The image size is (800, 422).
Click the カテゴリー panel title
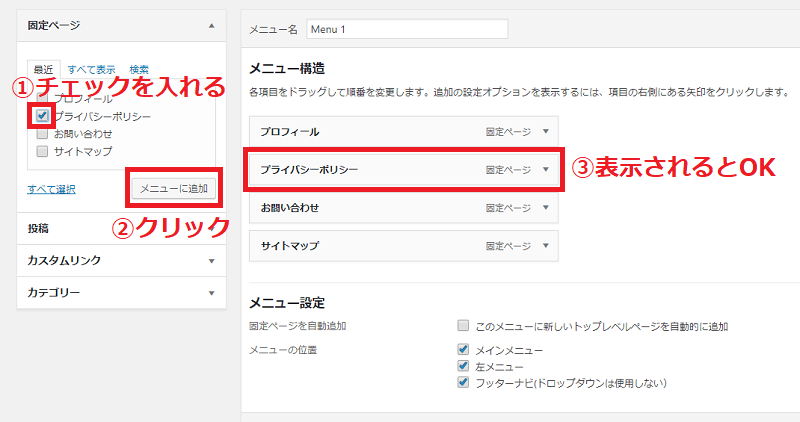click(x=54, y=293)
